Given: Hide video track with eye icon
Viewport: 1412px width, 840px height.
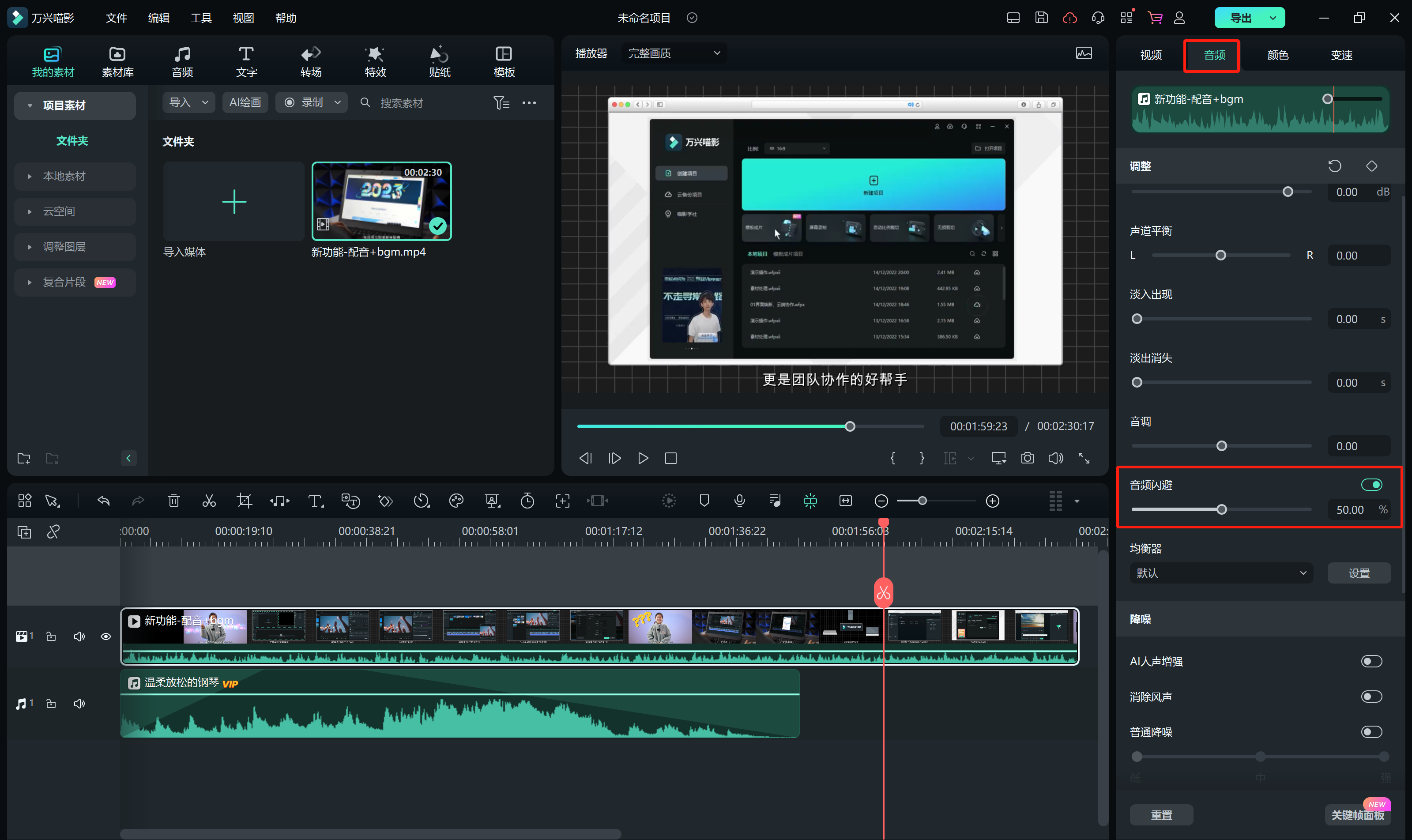Looking at the screenshot, I should tap(106, 637).
